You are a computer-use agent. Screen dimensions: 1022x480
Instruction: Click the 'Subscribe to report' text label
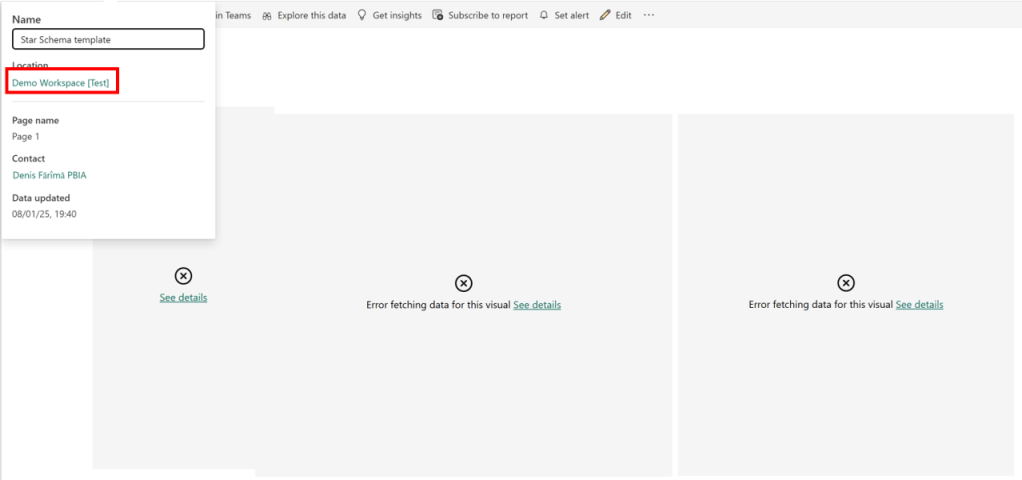point(488,16)
